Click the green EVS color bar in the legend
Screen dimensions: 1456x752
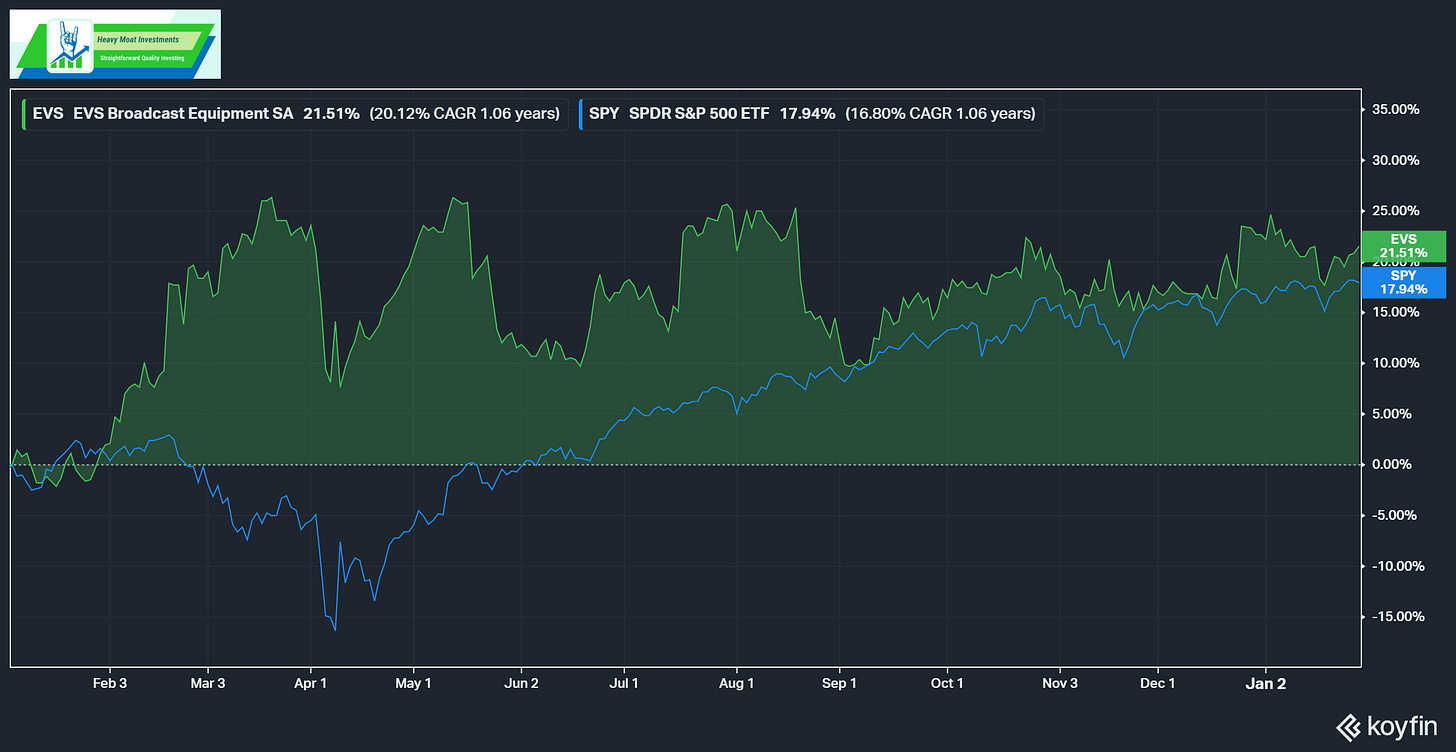click(23, 113)
